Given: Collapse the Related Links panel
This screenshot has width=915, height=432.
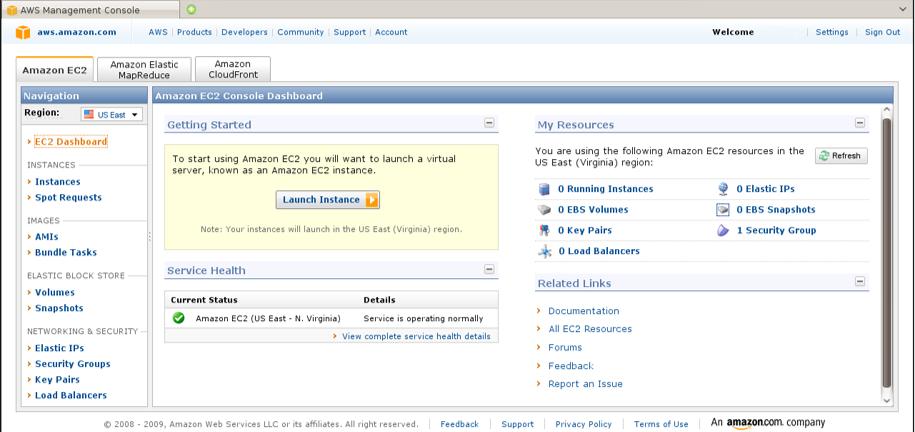Looking at the screenshot, I should coord(860,281).
